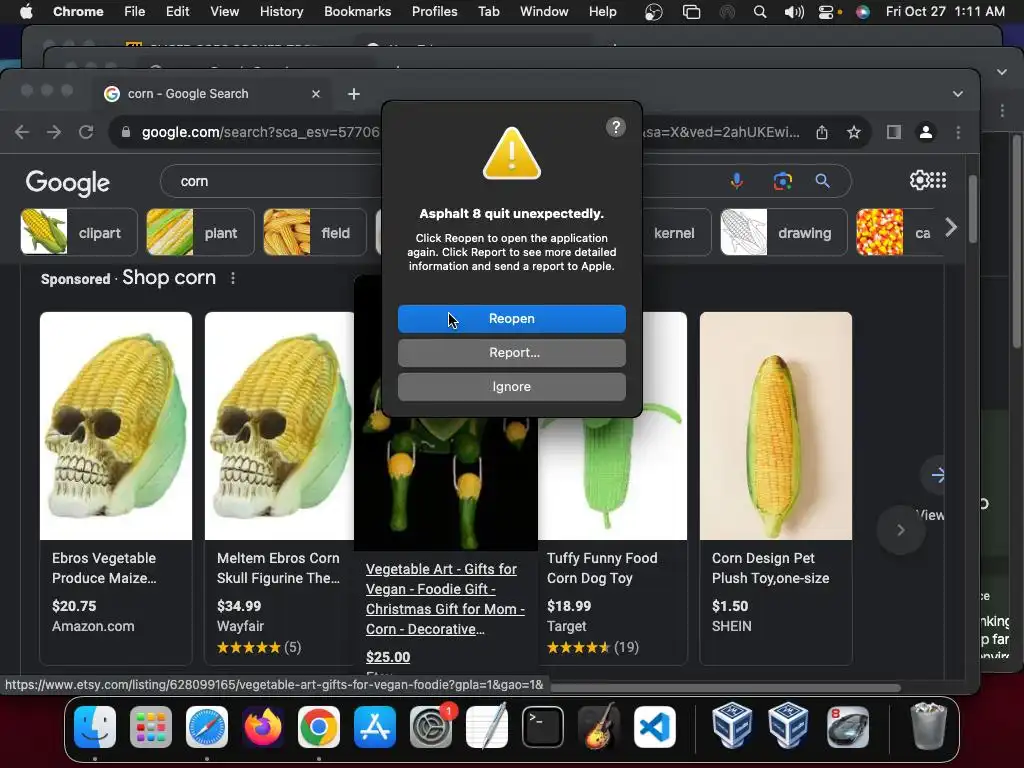Click the $1.50 SHEIN price
This screenshot has width=1024, height=768.
pos(730,606)
